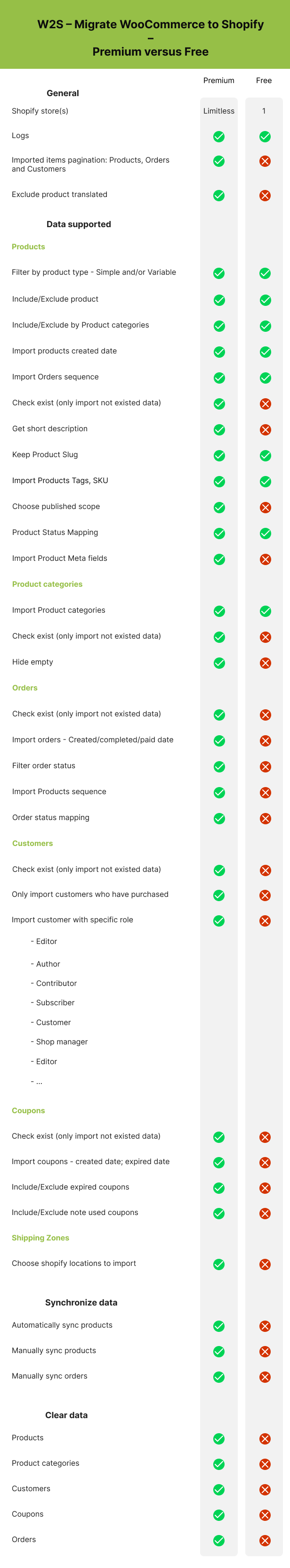Click Free check for Import Product categories
290x1568 pixels.
[266, 611]
